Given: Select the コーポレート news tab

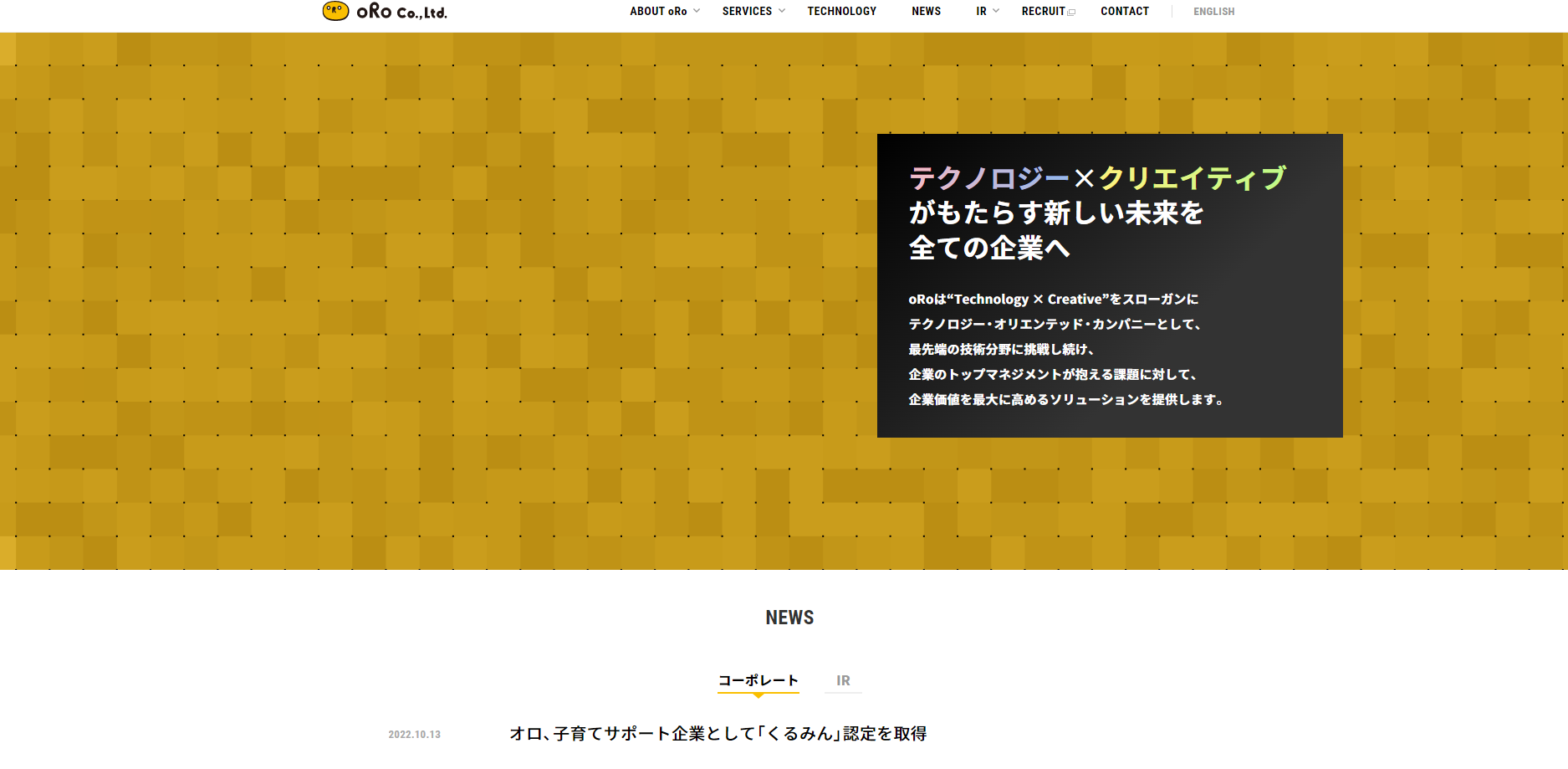Looking at the screenshot, I should tap(758, 680).
